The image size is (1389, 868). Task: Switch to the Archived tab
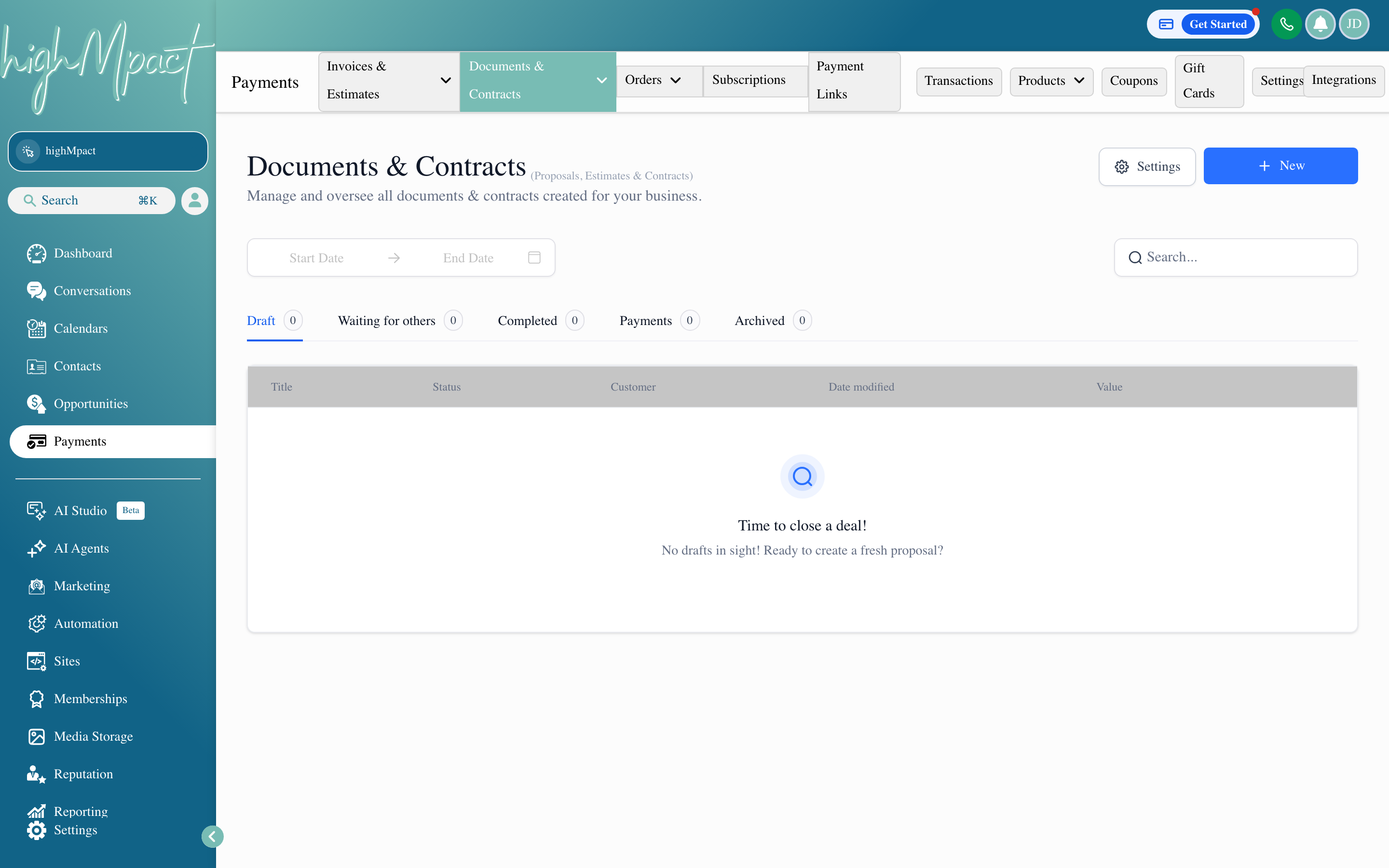773,321
